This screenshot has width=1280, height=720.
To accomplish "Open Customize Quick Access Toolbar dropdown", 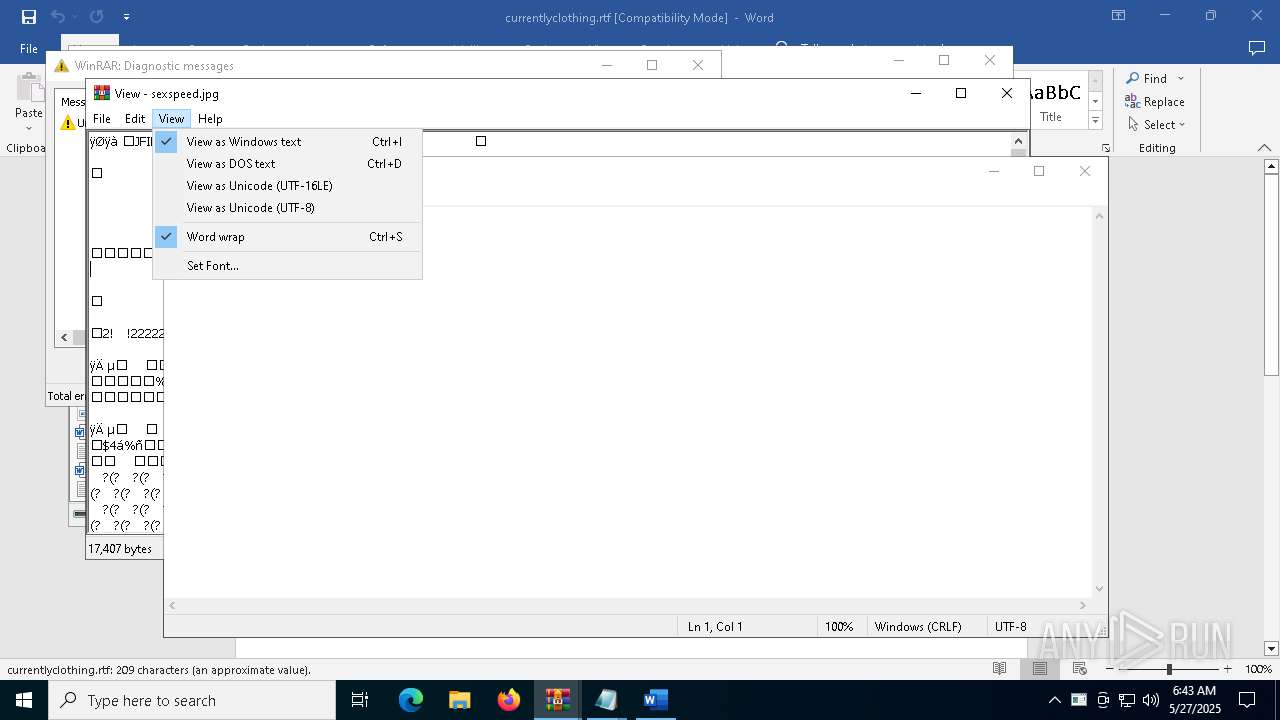I will click(126, 17).
